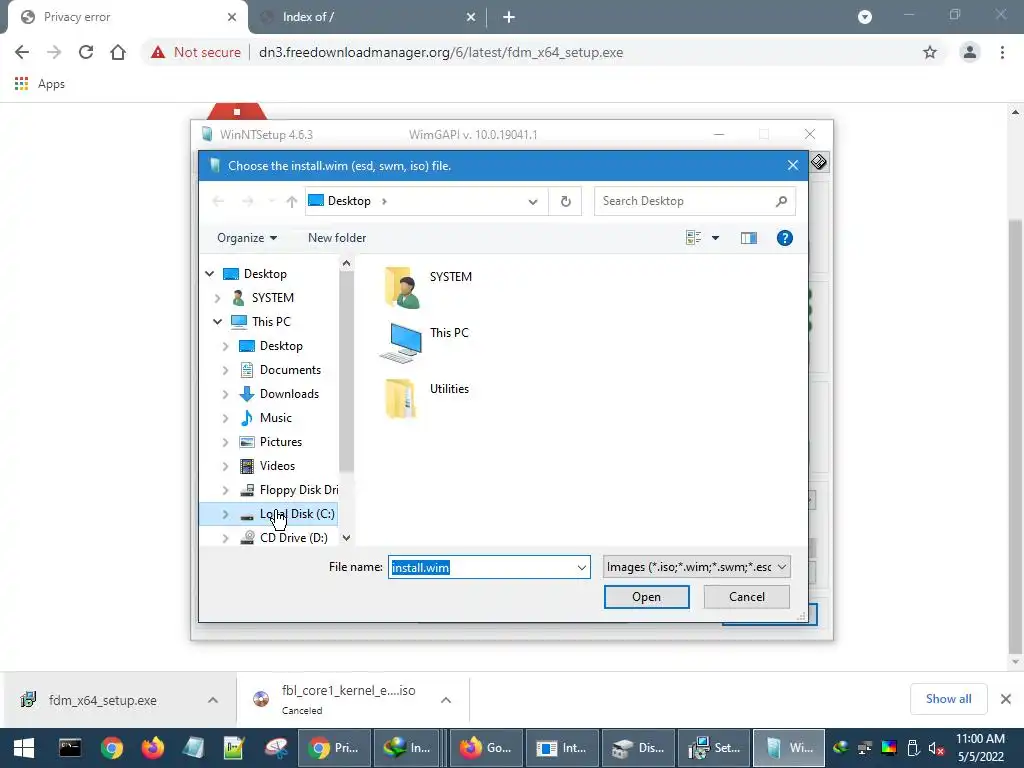1024x768 pixels.
Task: Select Desktop under This PC in tree
Action: [281, 346]
